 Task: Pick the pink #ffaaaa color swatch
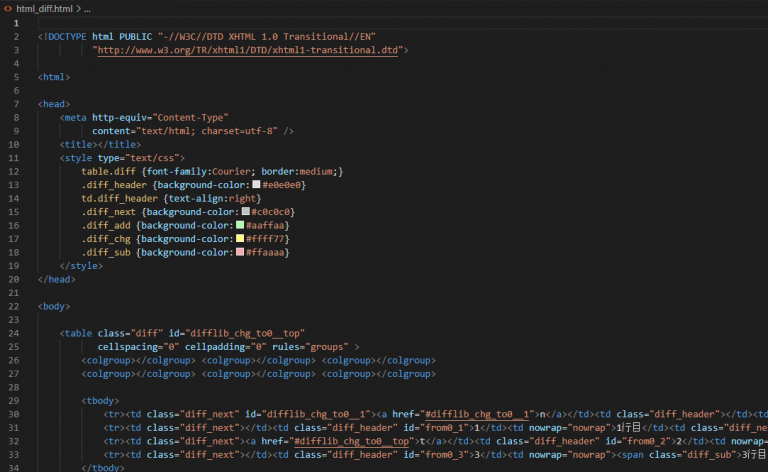239,253
